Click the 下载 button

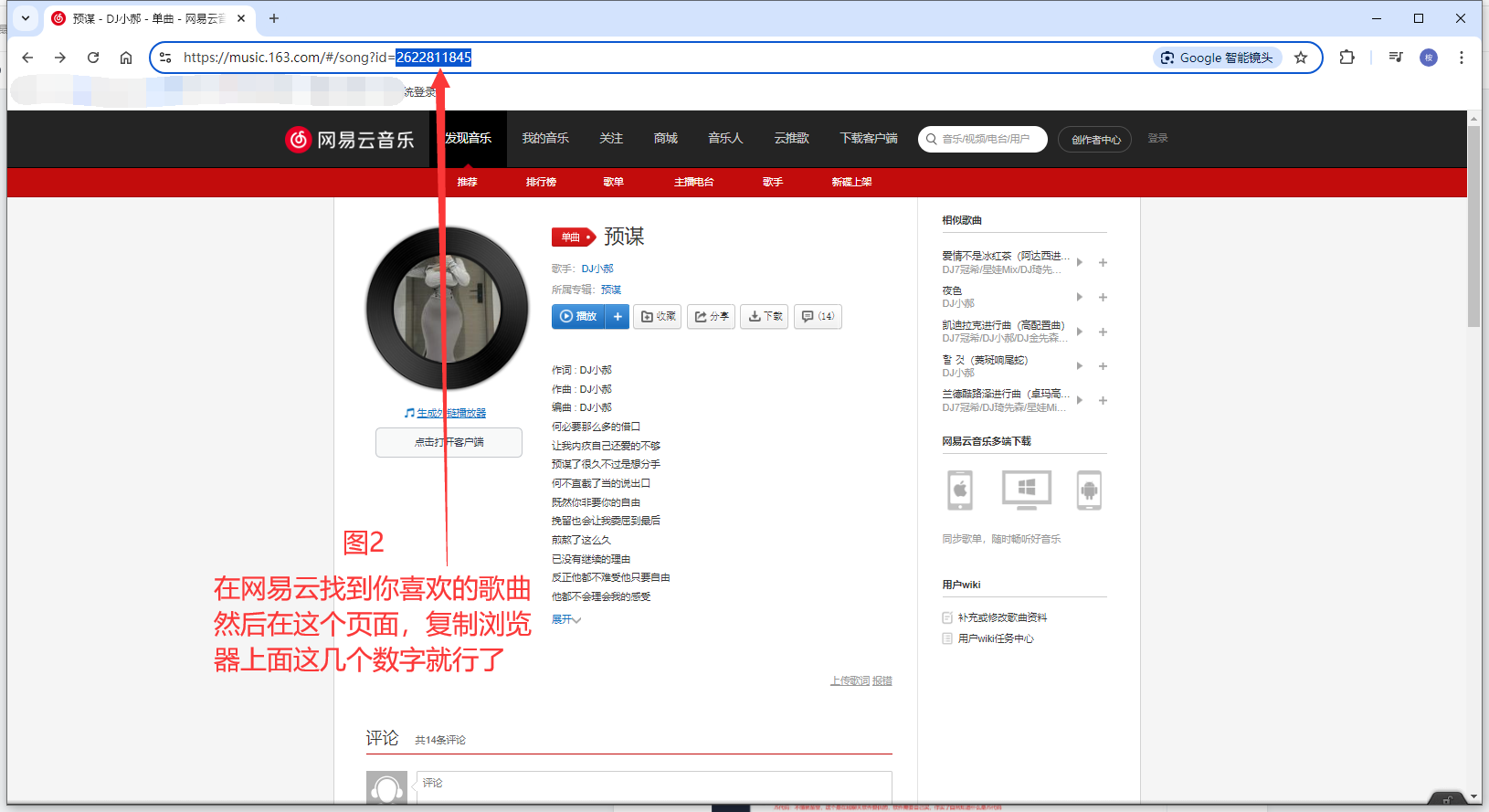click(765, 317)
